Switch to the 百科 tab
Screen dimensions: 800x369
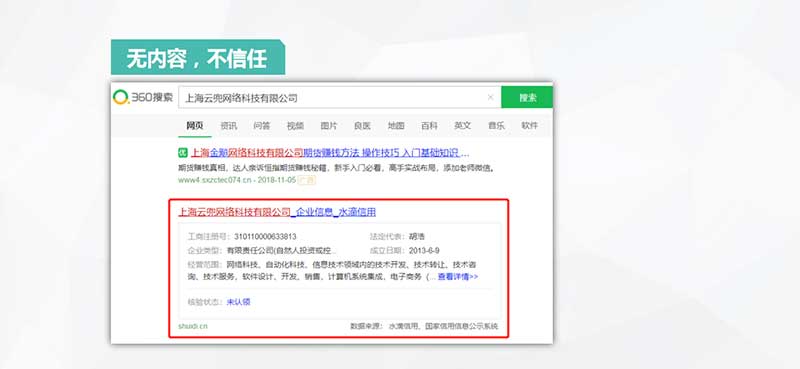[x=429, y=126]
